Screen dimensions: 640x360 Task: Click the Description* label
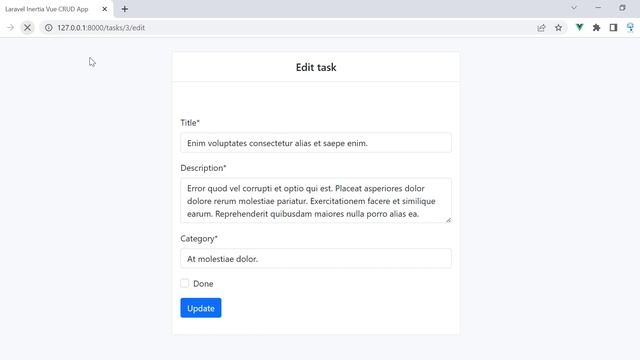(x=203, y=168)
